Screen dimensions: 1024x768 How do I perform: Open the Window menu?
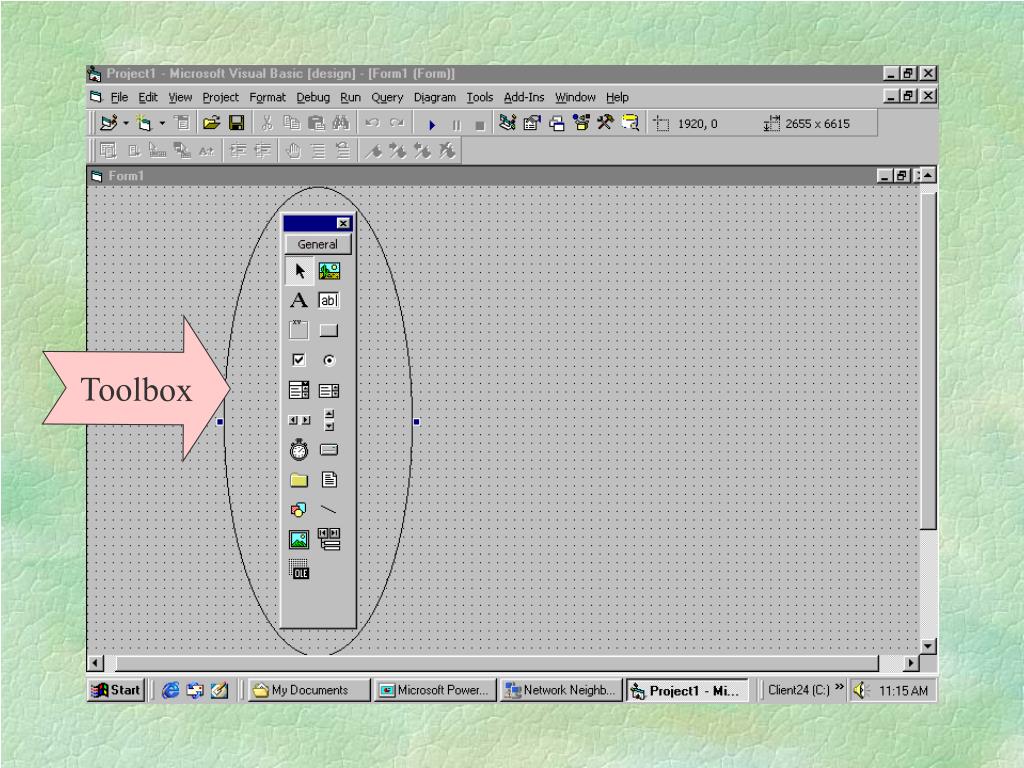pos(575,97)
